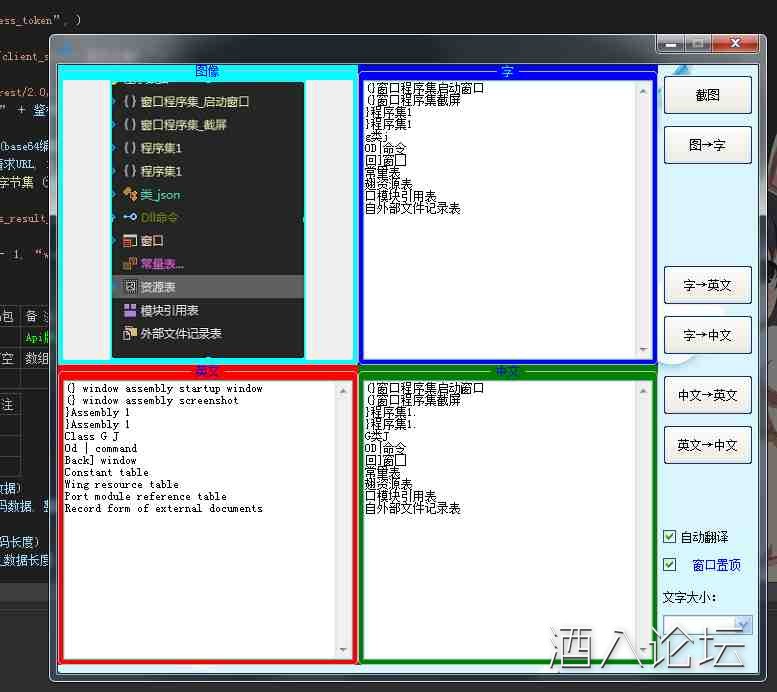Toggle the 自动翻译 checkbox
777x692 pixels.
click(x=670, y=537)
